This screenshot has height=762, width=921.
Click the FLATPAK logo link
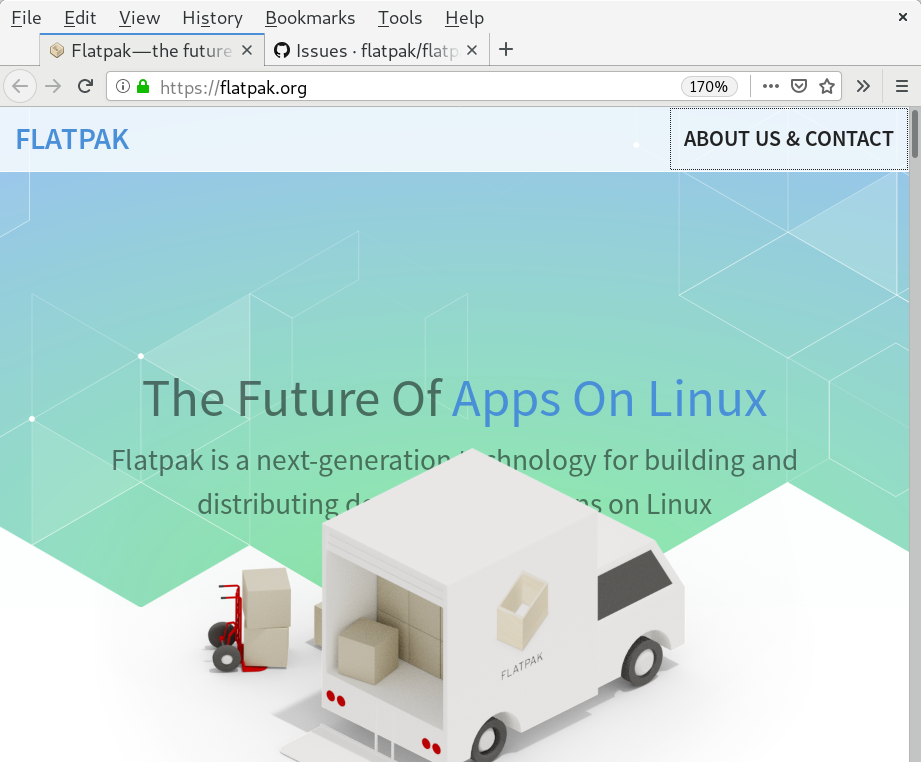pos(71,139)
